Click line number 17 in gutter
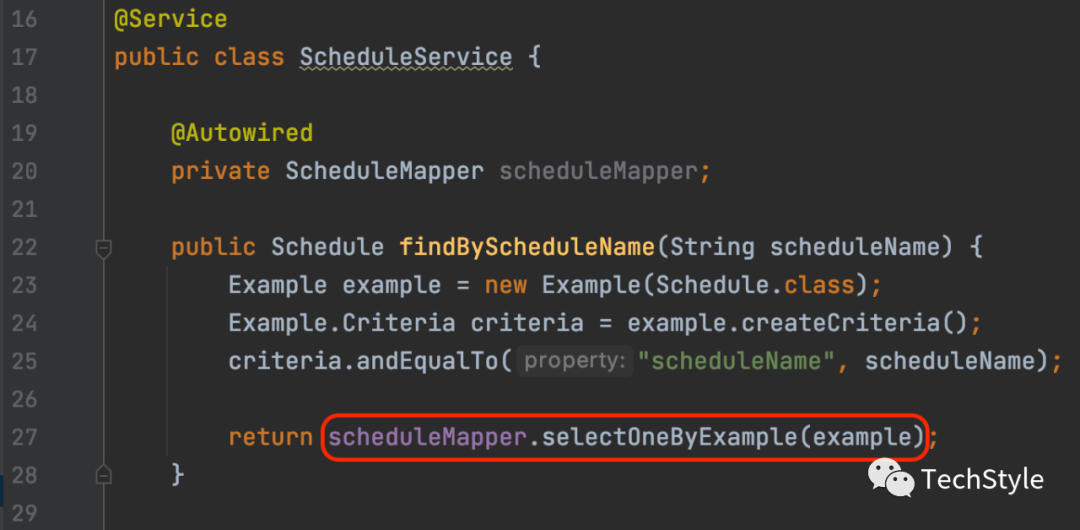This screenshot has height=530, width=1080. pos(24,57)
